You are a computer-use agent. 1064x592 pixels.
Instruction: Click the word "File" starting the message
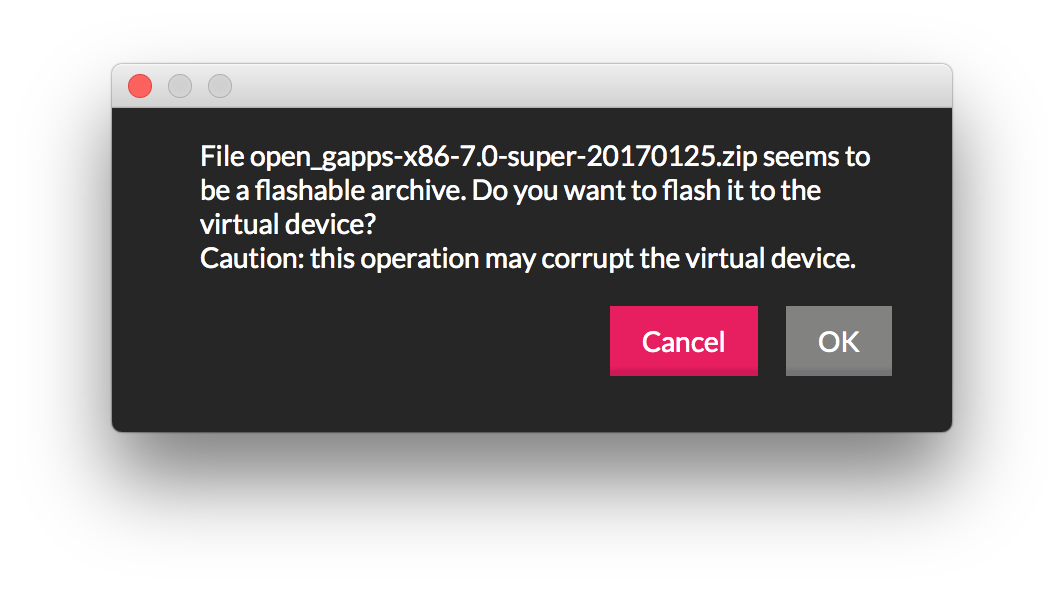coord(222,157)
